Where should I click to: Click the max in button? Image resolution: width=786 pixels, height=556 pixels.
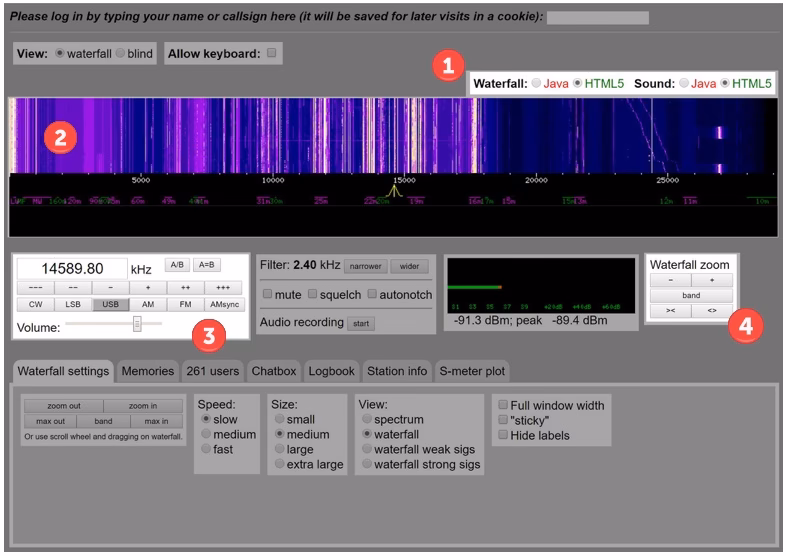tap(156, 421)
